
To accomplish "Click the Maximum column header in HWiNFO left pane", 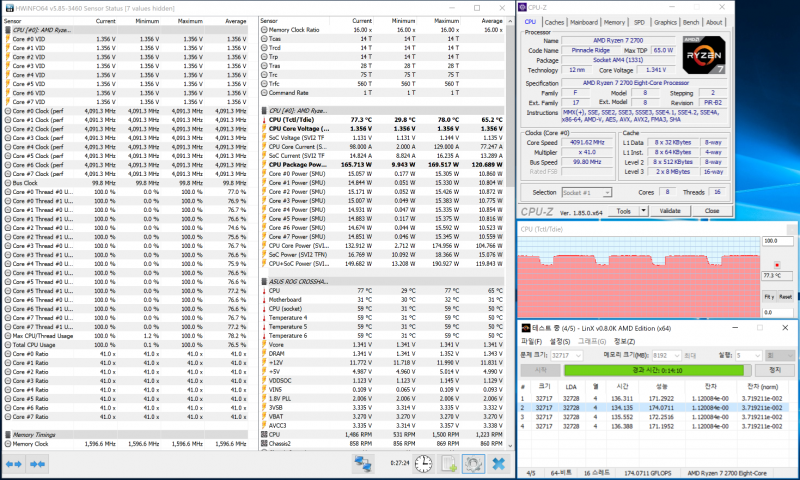I will pyautogui.click(x=190, y=21).
